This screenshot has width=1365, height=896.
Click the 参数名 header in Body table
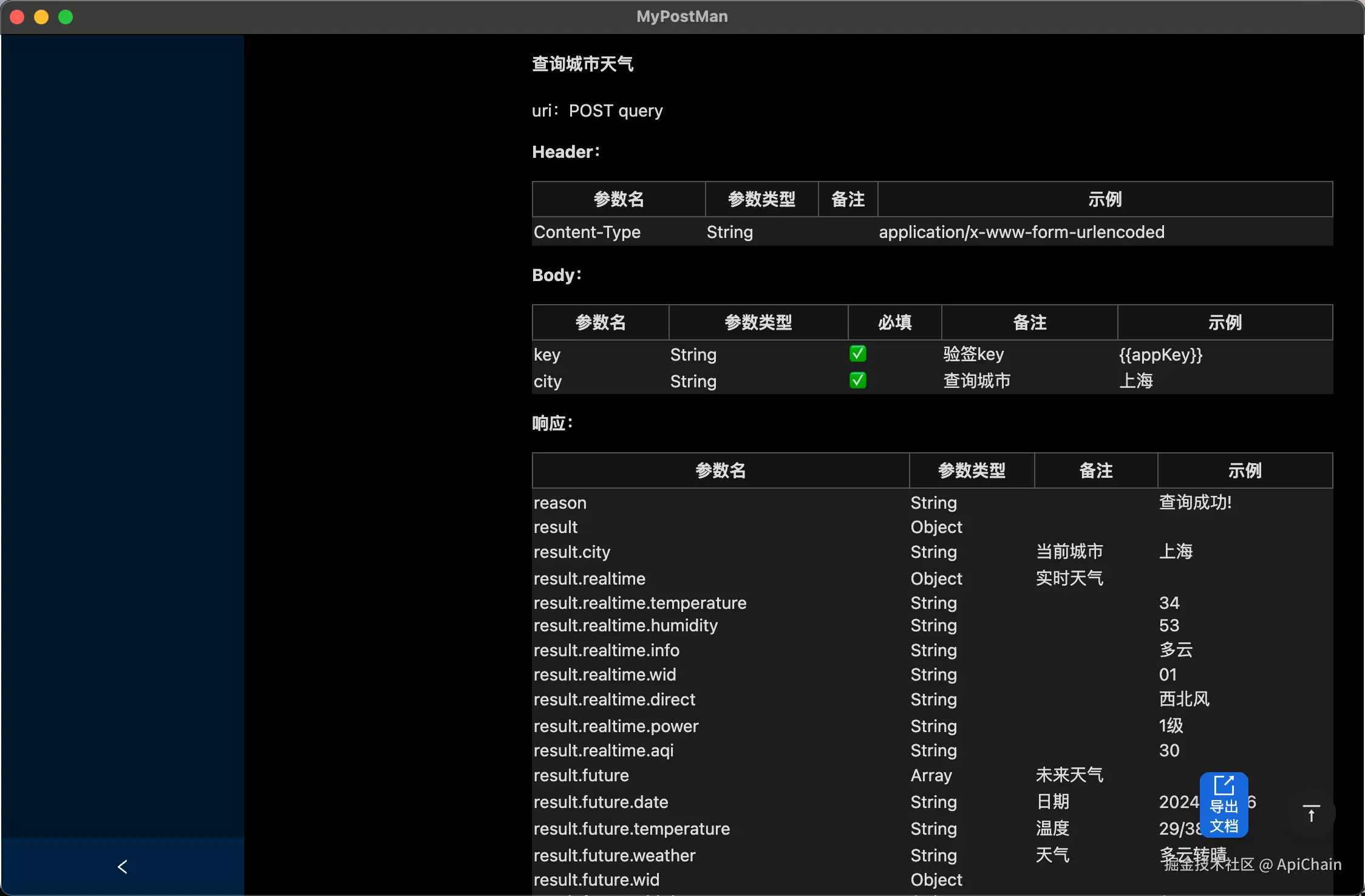pos(600,322)
